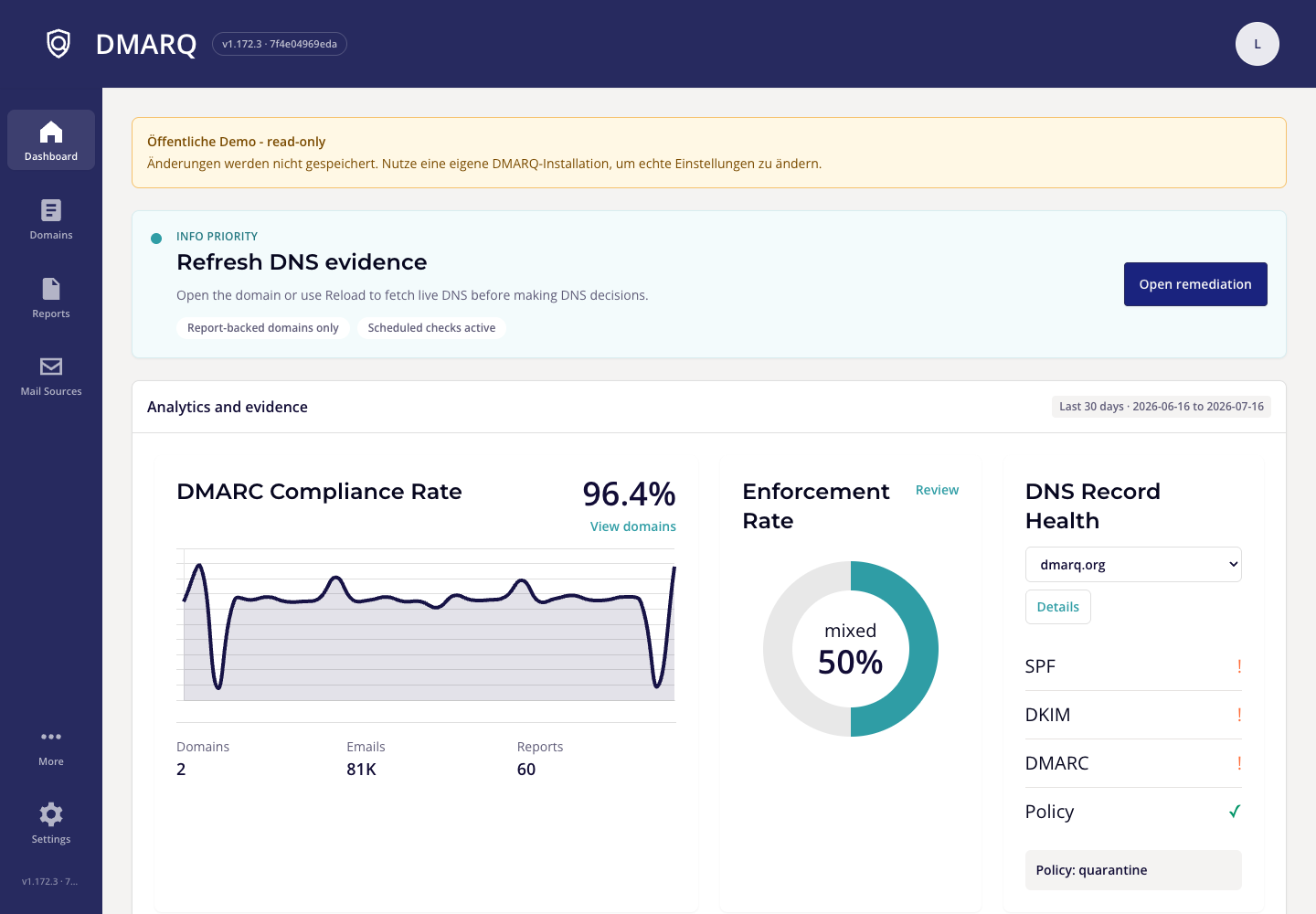Click the DMARQ title text
The height and width of the screenshot is (914, 1316).
point(146,44)
